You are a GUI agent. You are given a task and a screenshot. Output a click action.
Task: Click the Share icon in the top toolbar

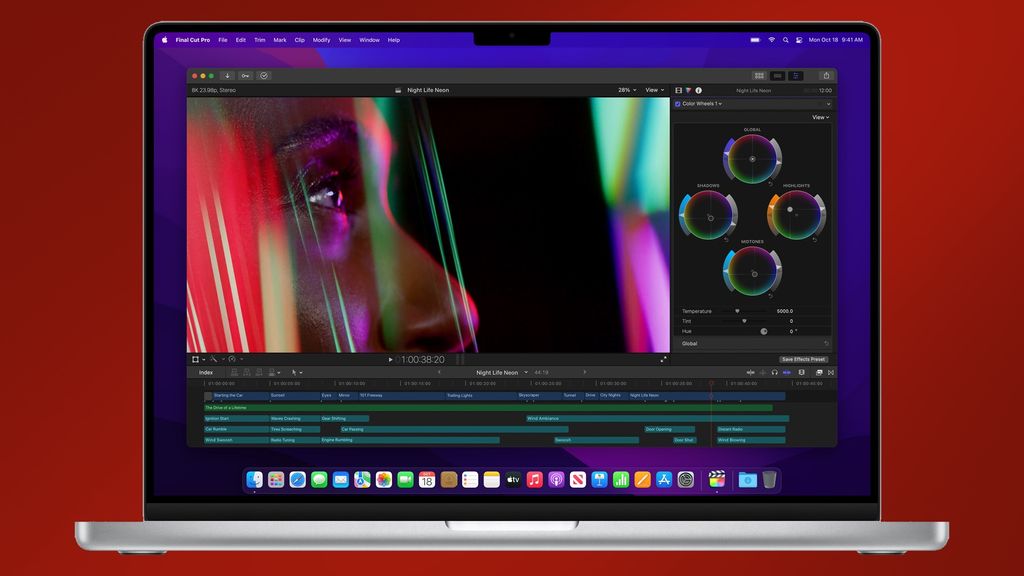point(827,74)
